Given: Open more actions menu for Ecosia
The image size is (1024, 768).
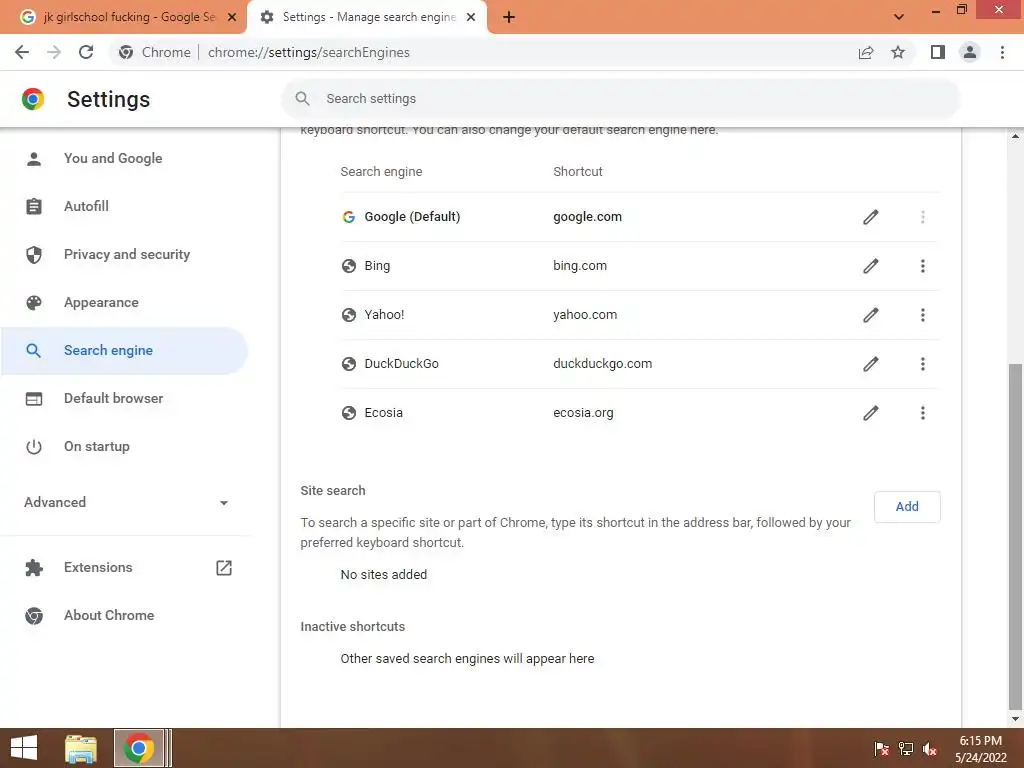Looking at the screenshot, I should pyautogui.click(x=923, y=413).
